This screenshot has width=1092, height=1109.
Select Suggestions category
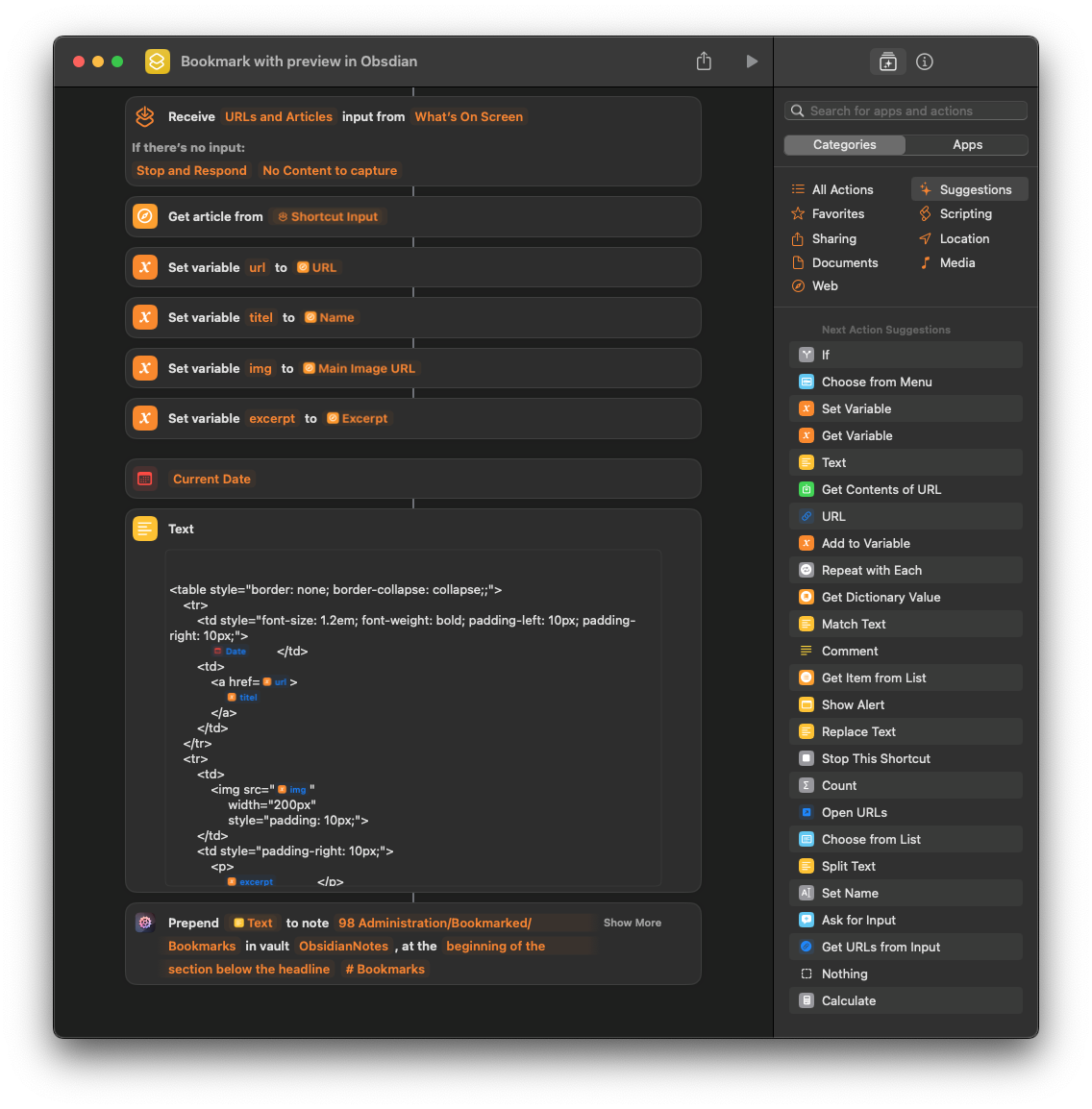pyautogui.click(x=969, y=189)
